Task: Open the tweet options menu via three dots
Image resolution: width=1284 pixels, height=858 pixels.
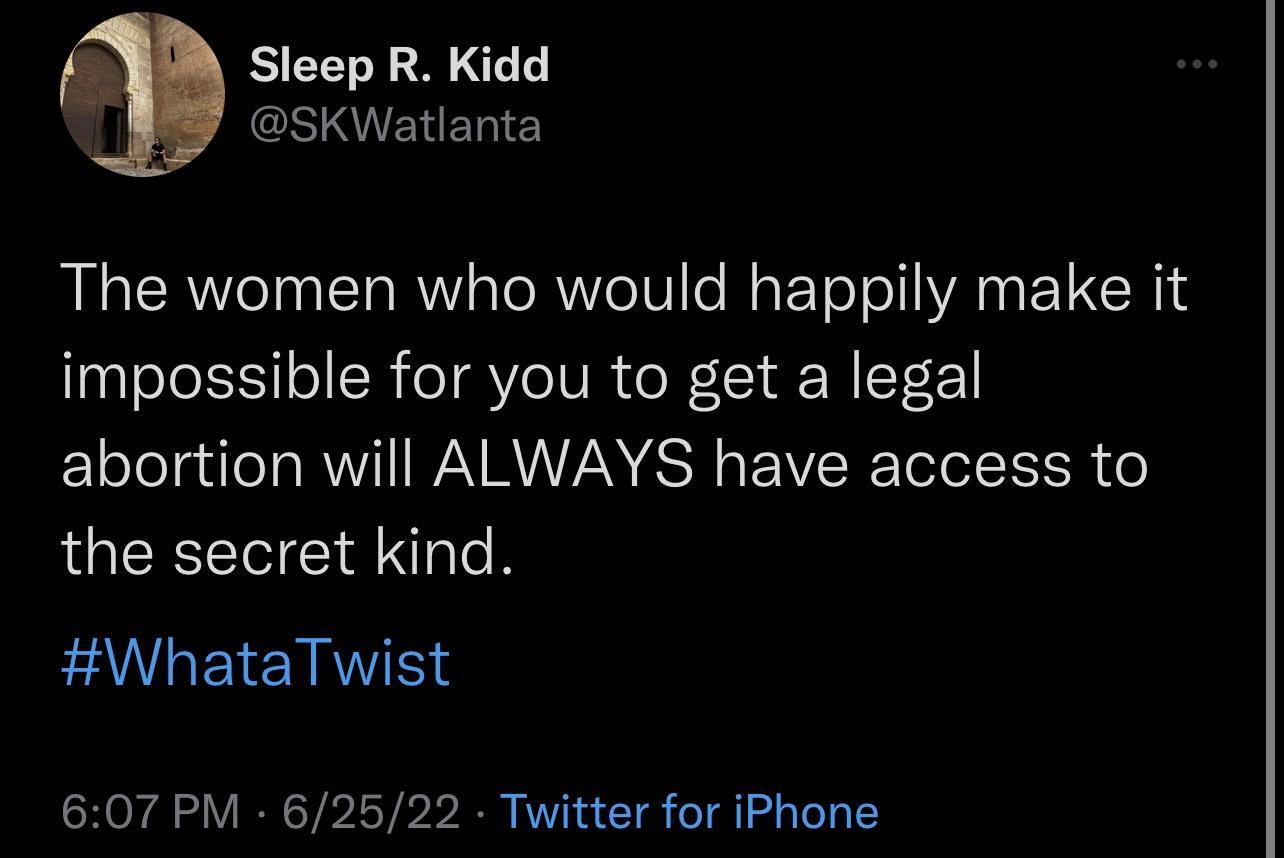Action: (x=1197, y=63)
